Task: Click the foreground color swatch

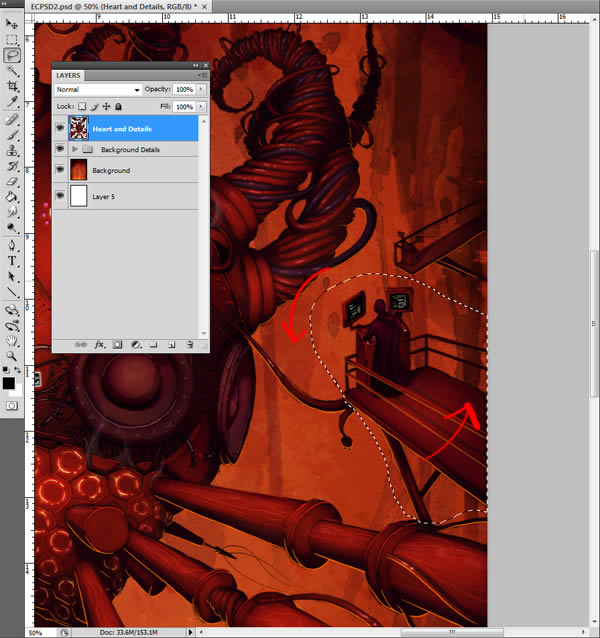Action: tap(9, 383)
